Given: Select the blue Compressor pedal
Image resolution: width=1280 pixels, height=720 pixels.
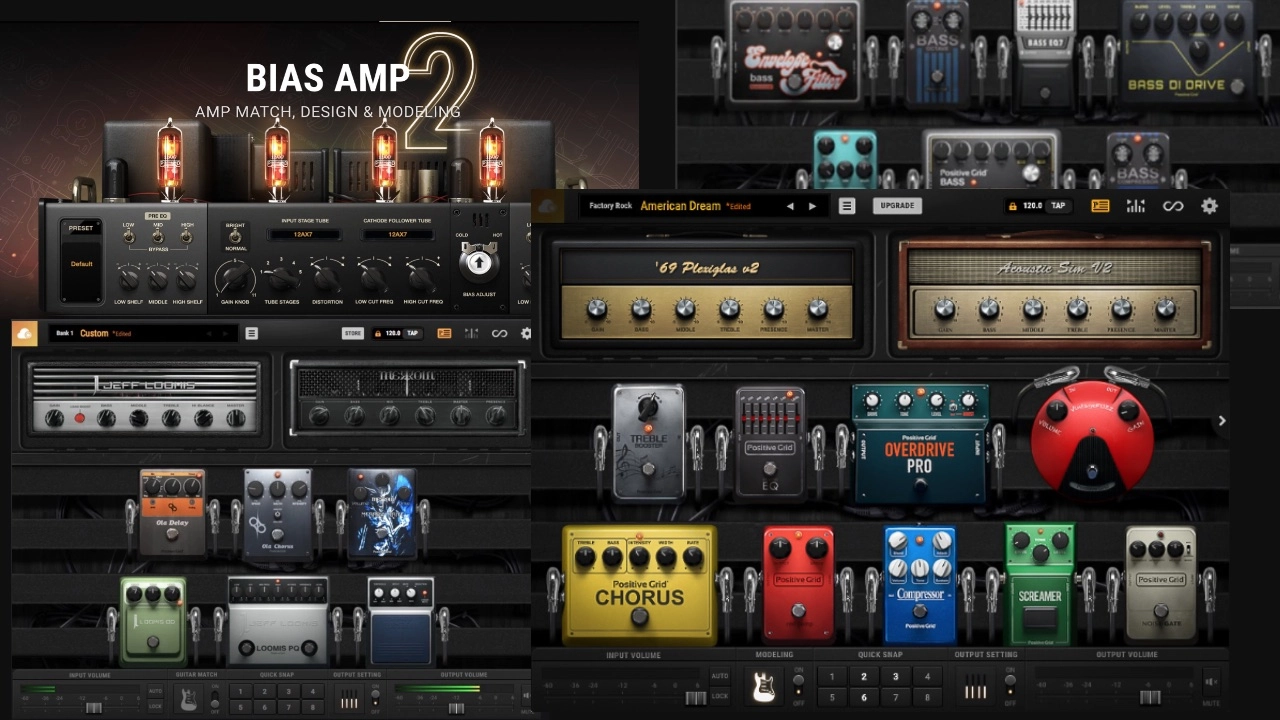Looking at the screenshot, I should (x=920, y=584).
